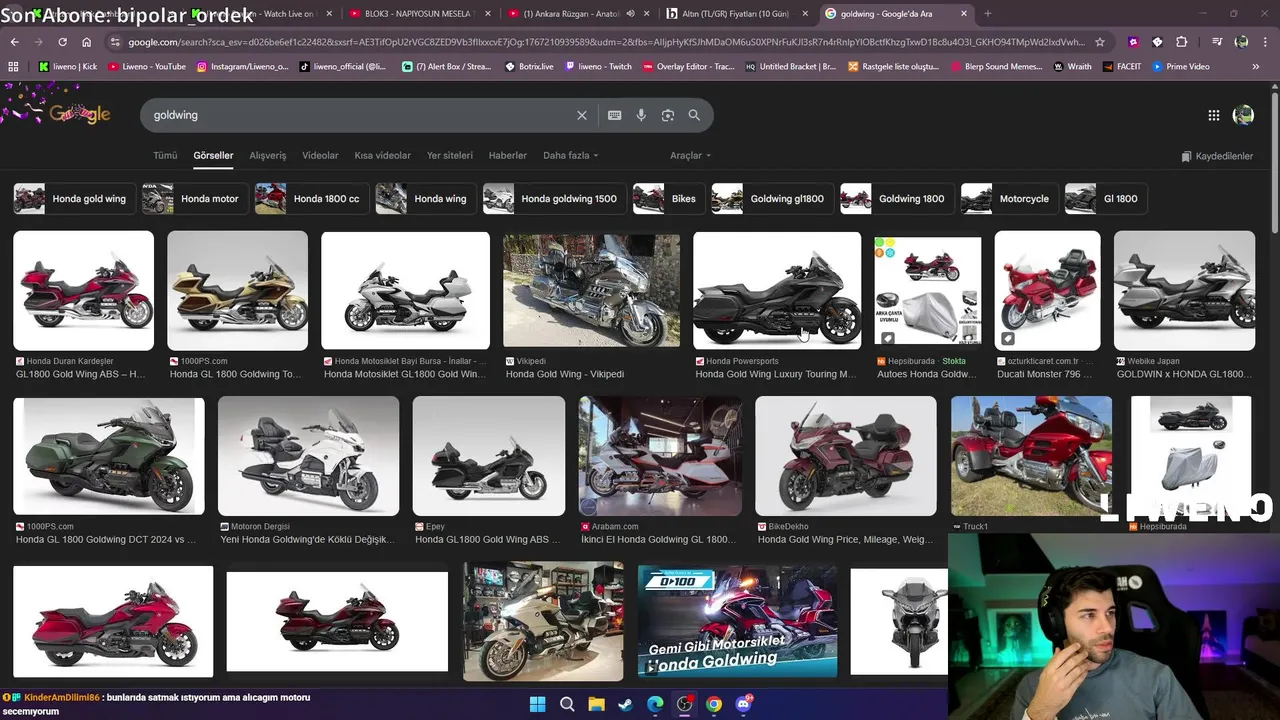This screenshot has height=720, width=1280.
Task: Open the Prime Video bookmark
Action: [1181, 66]
